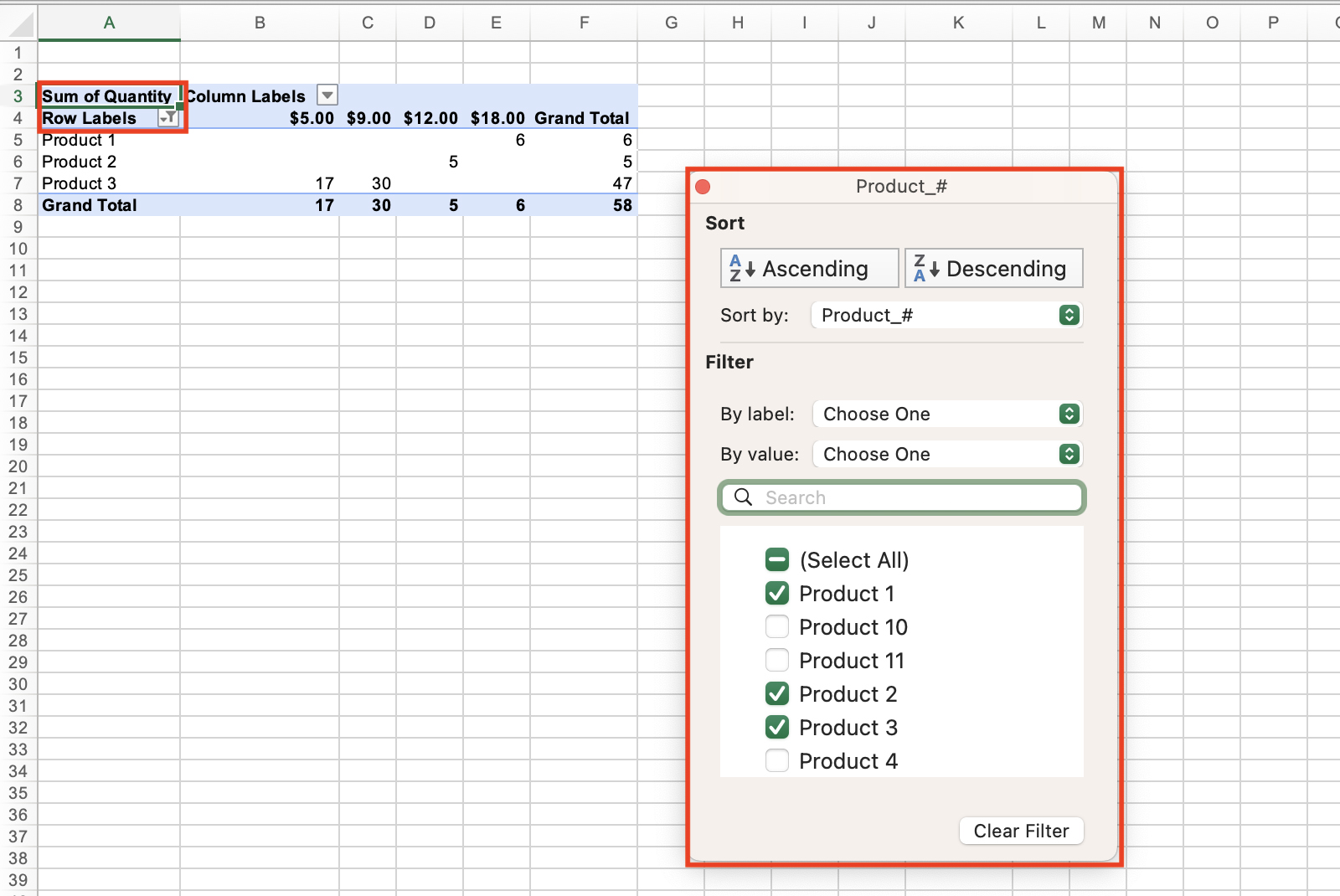Screen dimensions: 1340x896
Task: Click the magnifying glass in the Search box
Action: pos(743,497)
